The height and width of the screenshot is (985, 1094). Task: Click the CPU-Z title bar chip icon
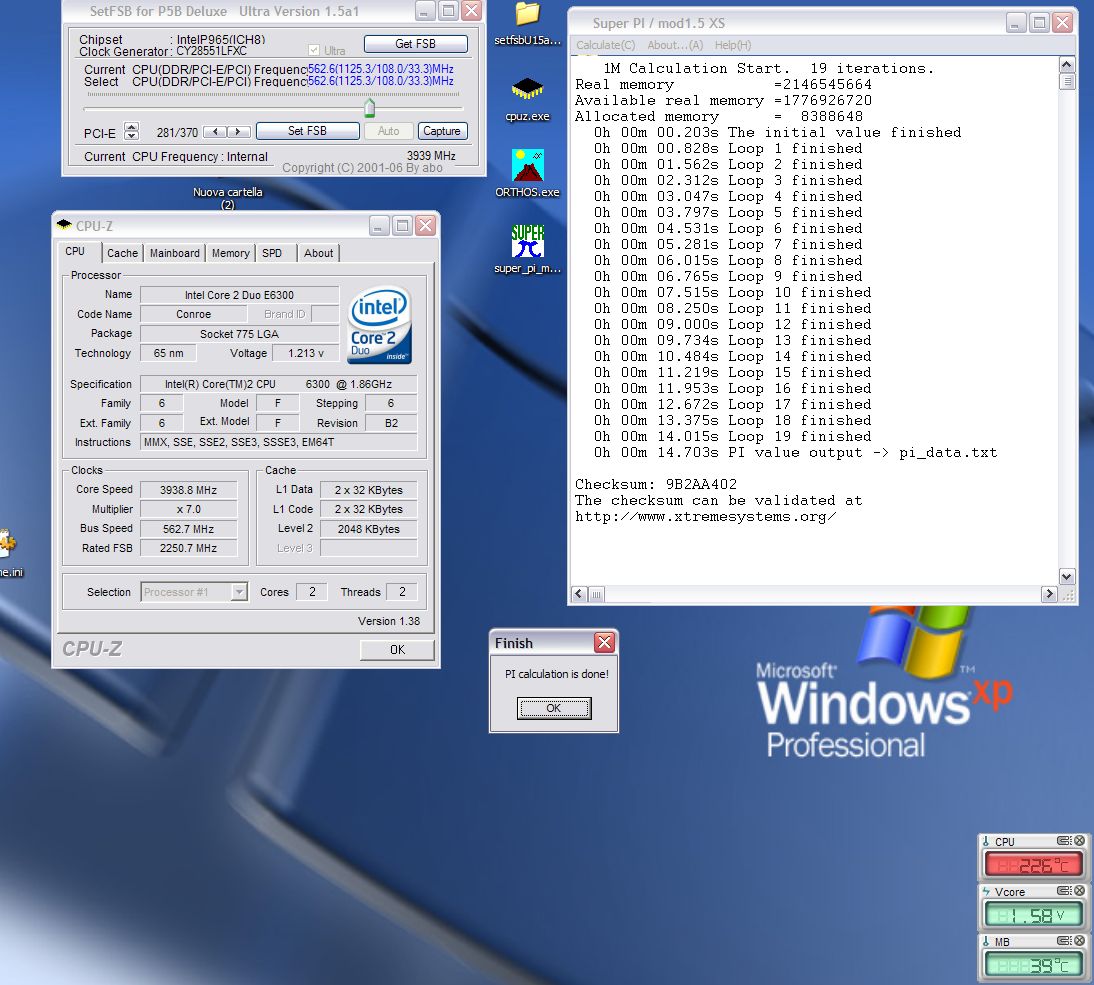(64, 225)
